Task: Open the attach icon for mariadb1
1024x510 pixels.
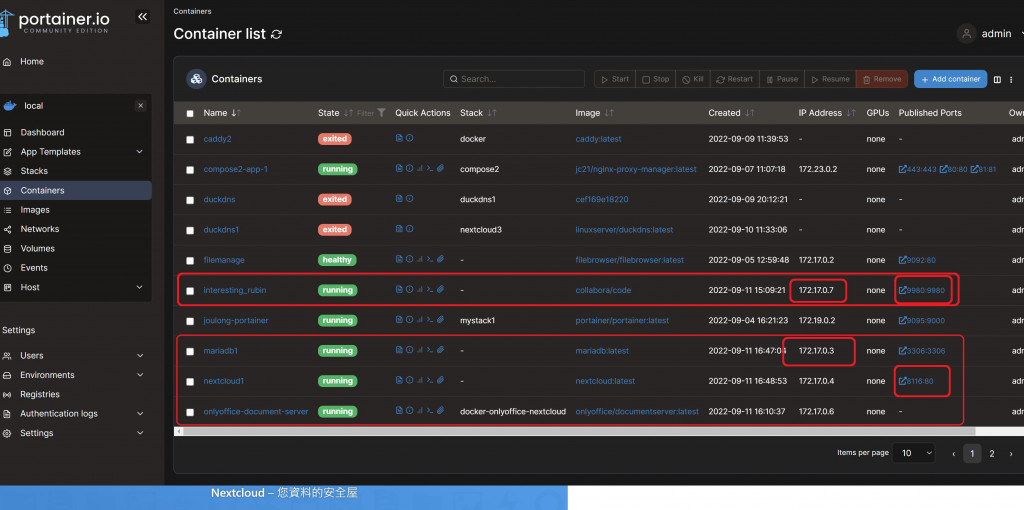Action: [x=440, y=350]
